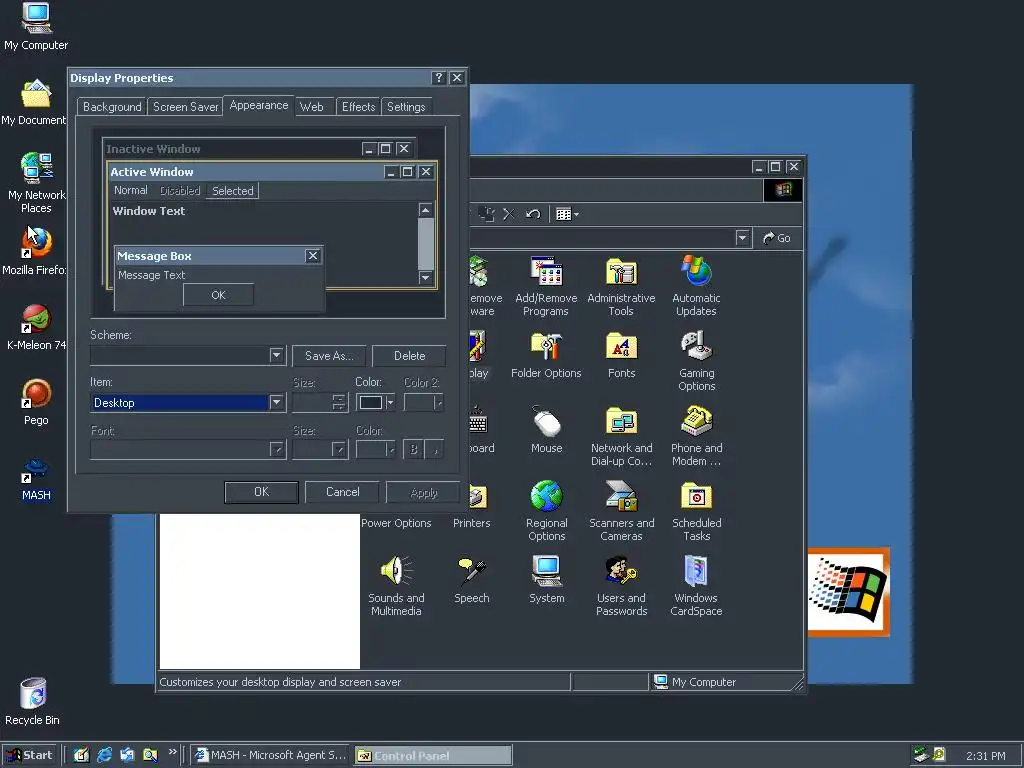The image size is (1024, 768).
Task: Switch to the Web tab
Action: (312, 106)
